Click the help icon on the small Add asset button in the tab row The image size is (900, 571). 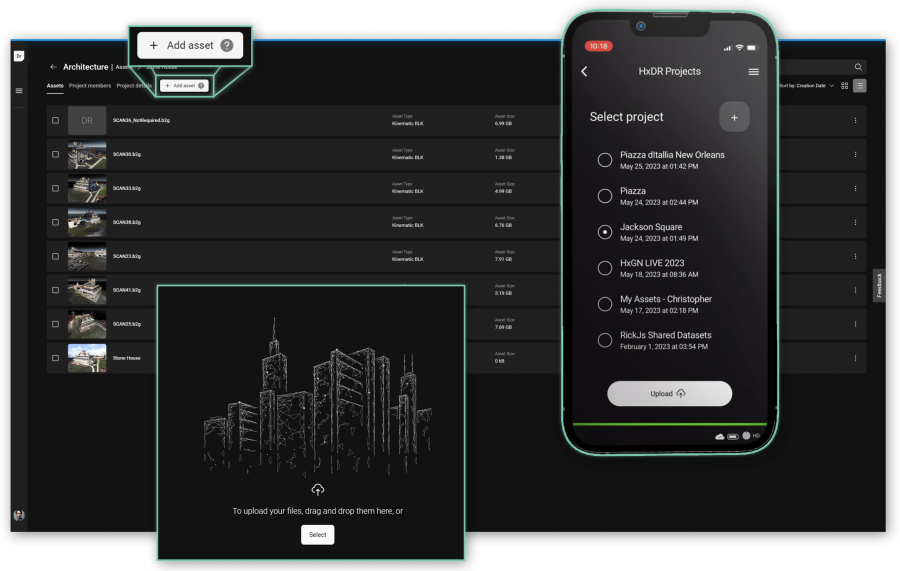[x=201, y=86]
